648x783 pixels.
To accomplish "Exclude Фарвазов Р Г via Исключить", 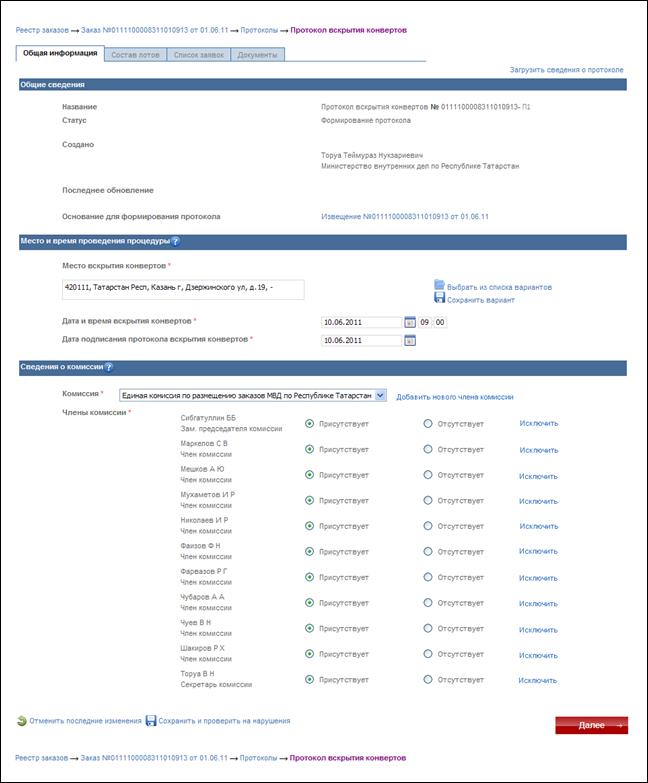I will coord(538,578).
